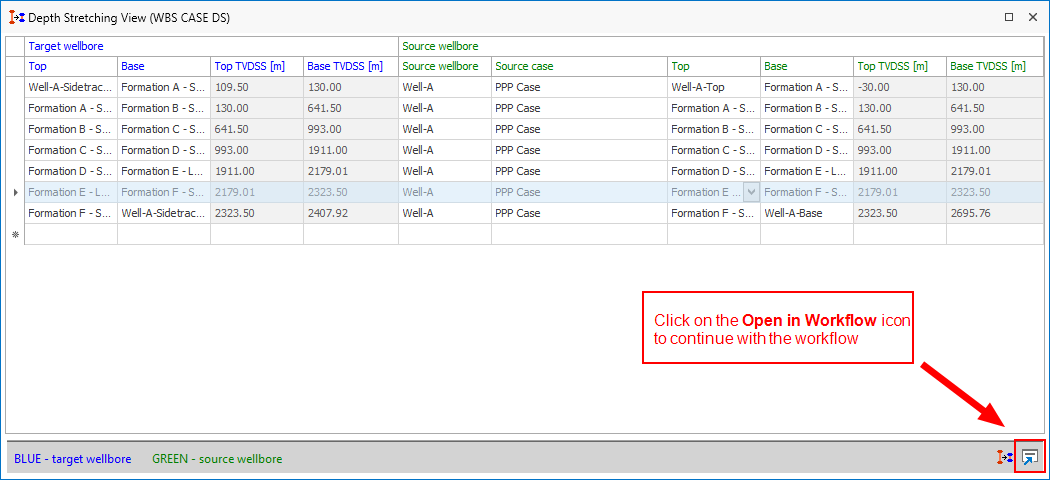The image size is (1050, 480).
Task: Click the 2695.76 Base TVDSS cell
Action: (x=992, y=213)
